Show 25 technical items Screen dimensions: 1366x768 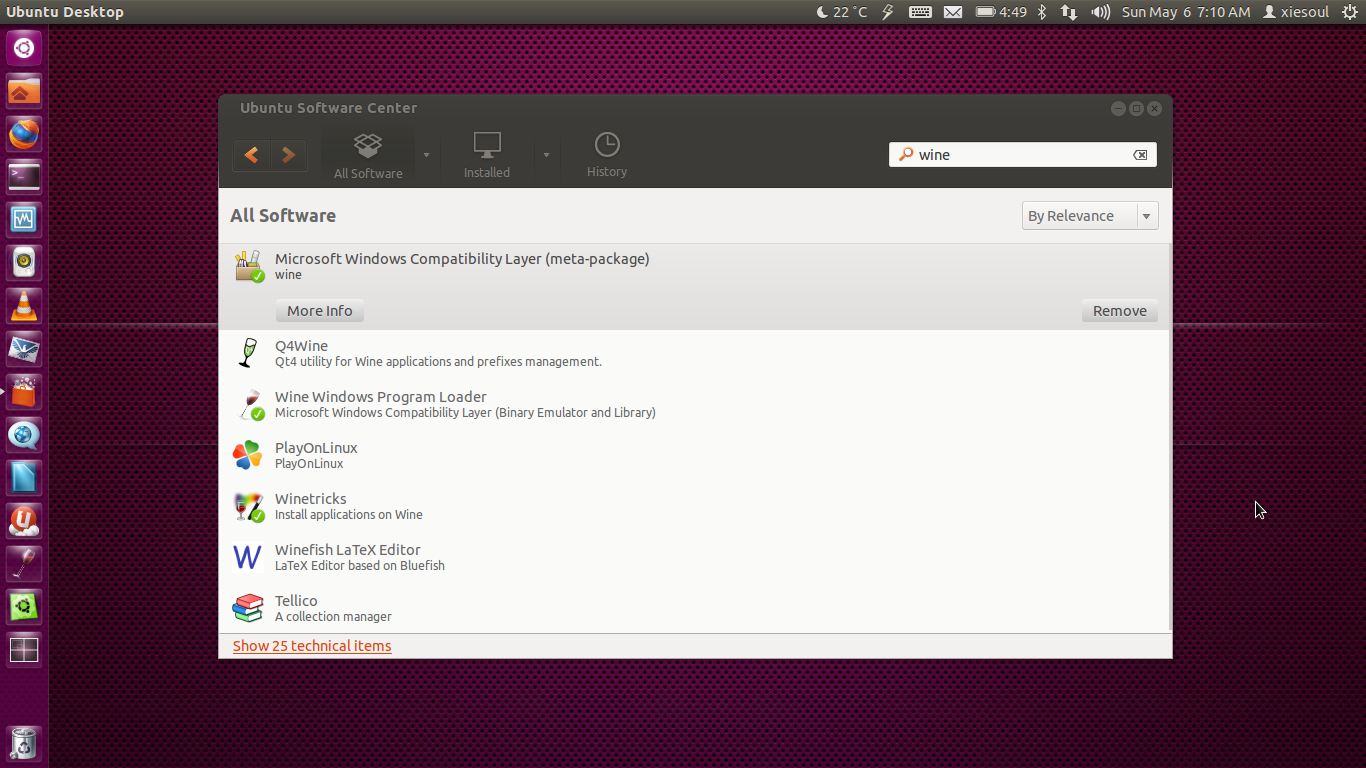pyautogui.click(x=312, y=646)
